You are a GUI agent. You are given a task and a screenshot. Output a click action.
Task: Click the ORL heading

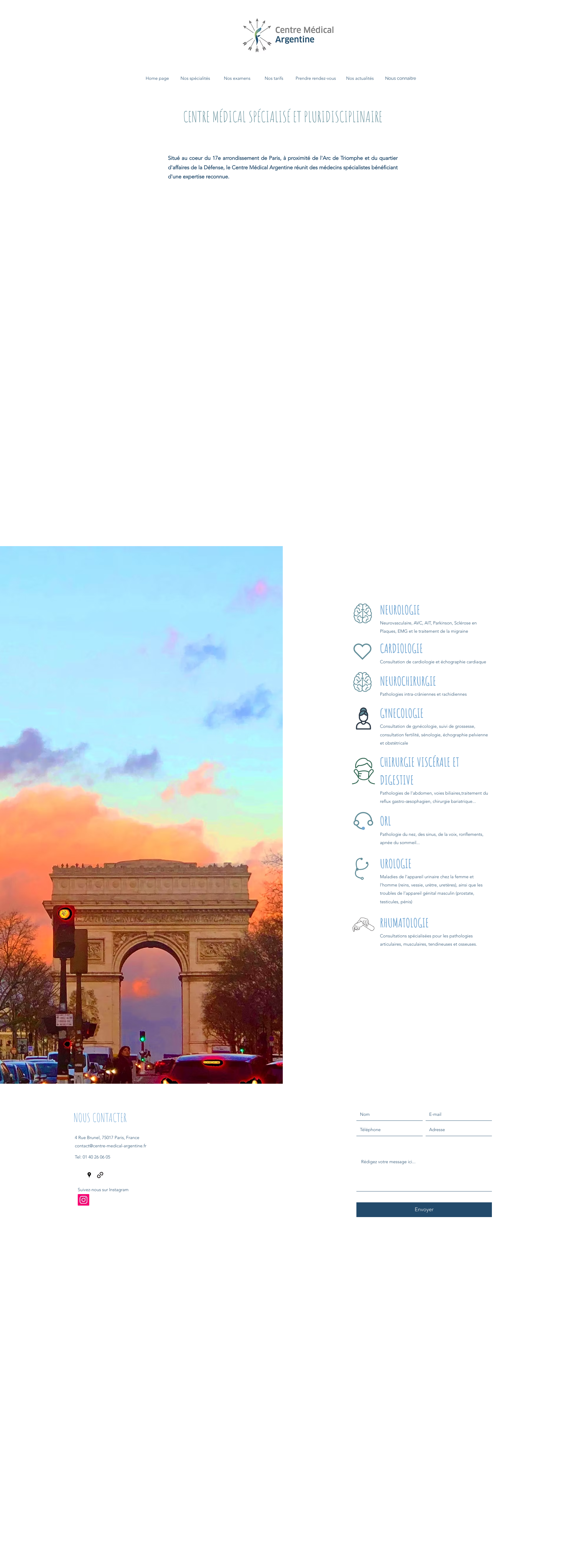pos(386,821)
